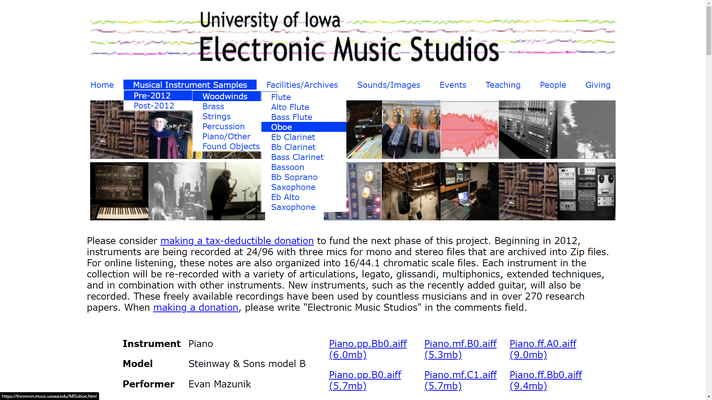Download Piano.mf.B0.aiff file
This screenshot has width=712, height=400.
tap(460, 349)
